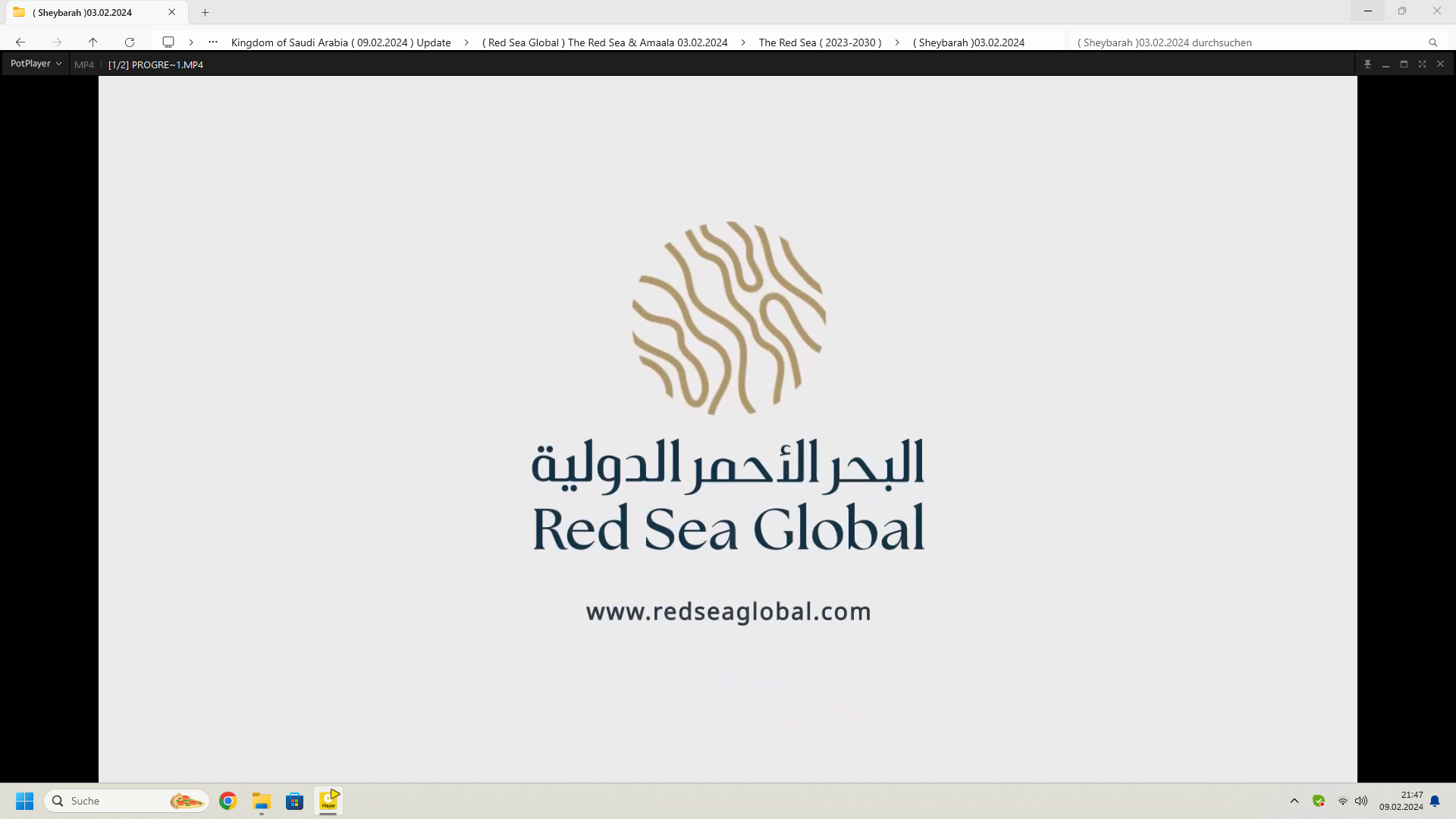Toggle PotPlayer fullscreen mode

(1422, 64)
